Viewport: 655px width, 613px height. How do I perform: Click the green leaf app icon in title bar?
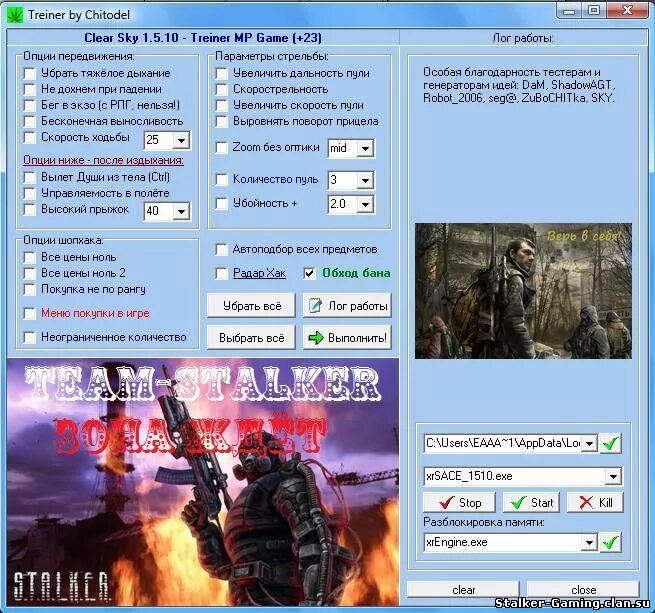coord(15,15)
